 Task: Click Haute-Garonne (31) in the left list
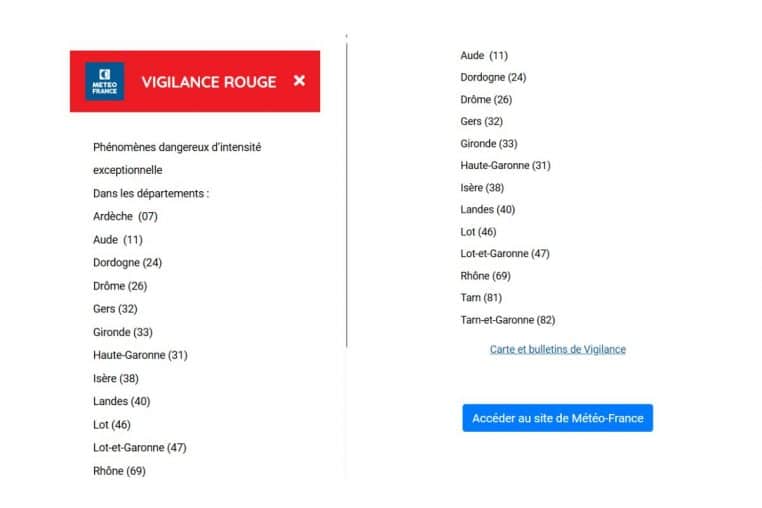pyautogui.click(x=140, y=355)
